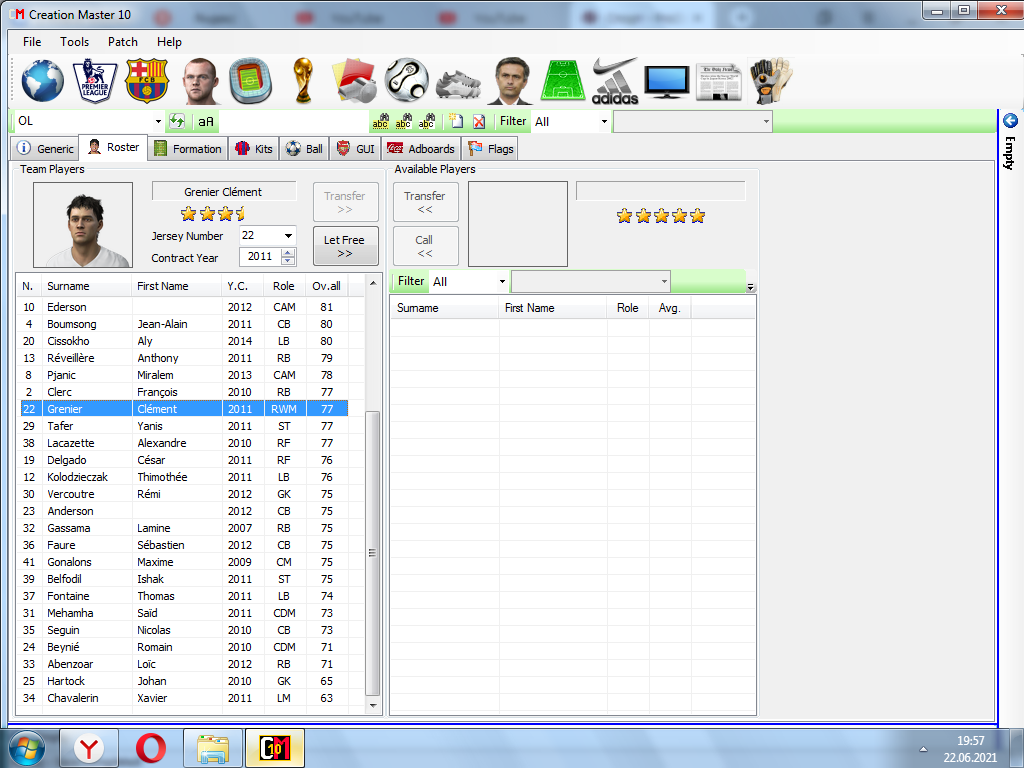This screenshot has height=768, width=1024.
Task: Open Opera browser from the taskbar
Action: [151, 748]
